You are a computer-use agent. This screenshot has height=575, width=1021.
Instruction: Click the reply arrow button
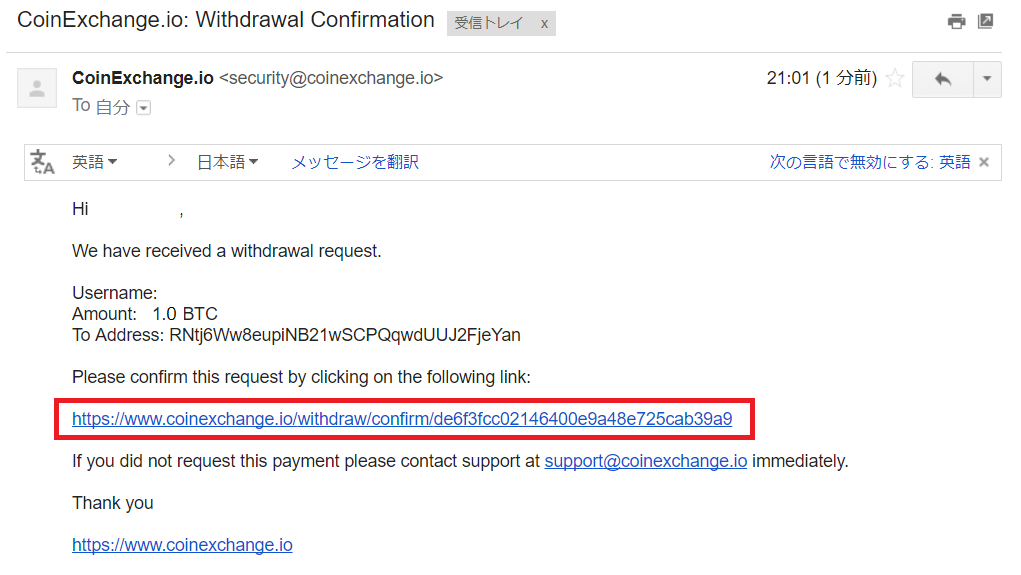pyautogui.click(x=942, y=79)
